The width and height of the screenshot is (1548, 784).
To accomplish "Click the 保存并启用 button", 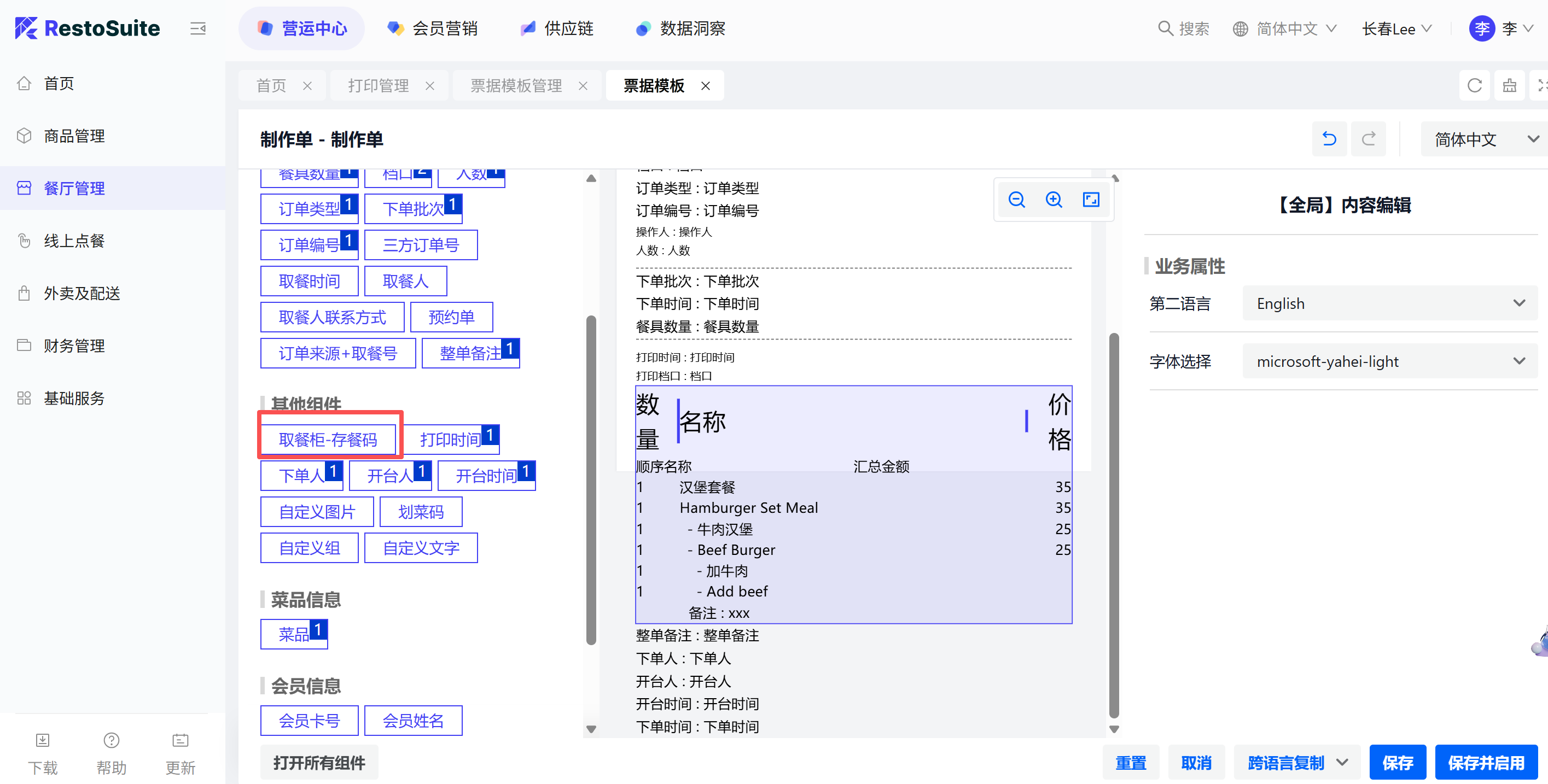I will point(1486,762).
